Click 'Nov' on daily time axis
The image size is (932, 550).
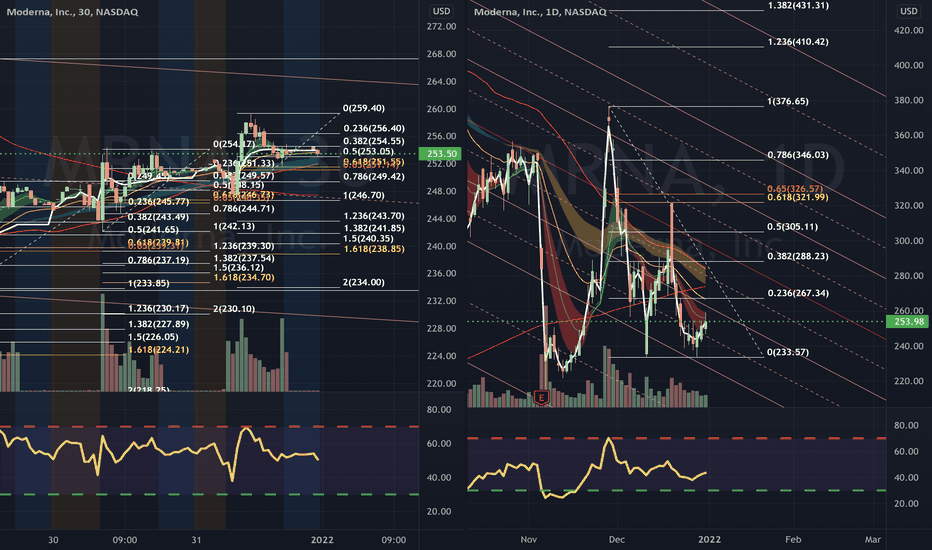(528, 540)
